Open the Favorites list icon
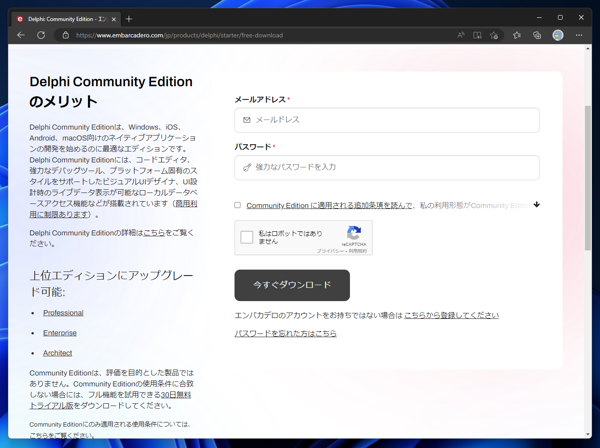Image resolution: width=600 pixels, height=448 pixels. tap(517, 35)
